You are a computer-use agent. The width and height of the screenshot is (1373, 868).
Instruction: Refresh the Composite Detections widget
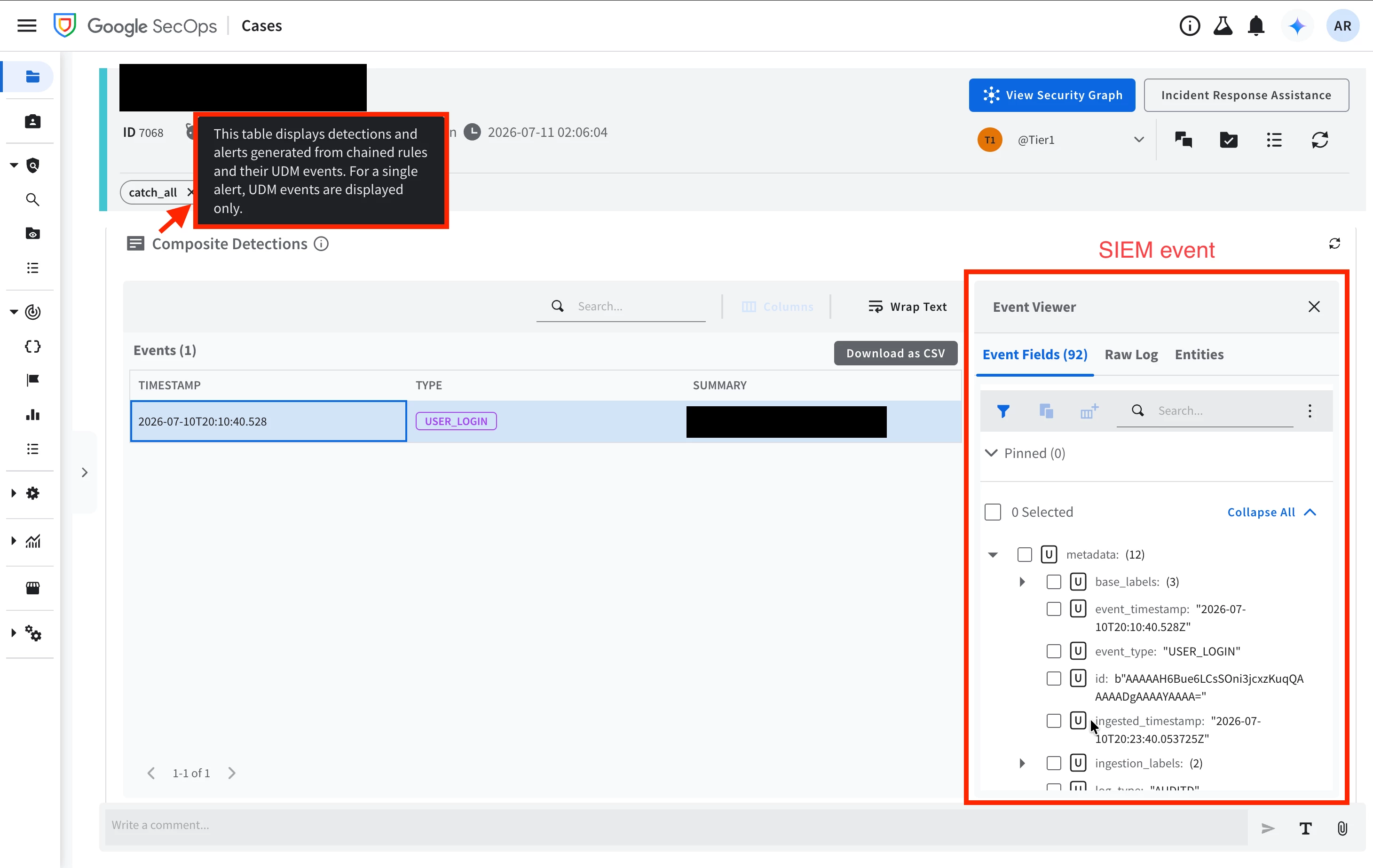coord(1334,244)
